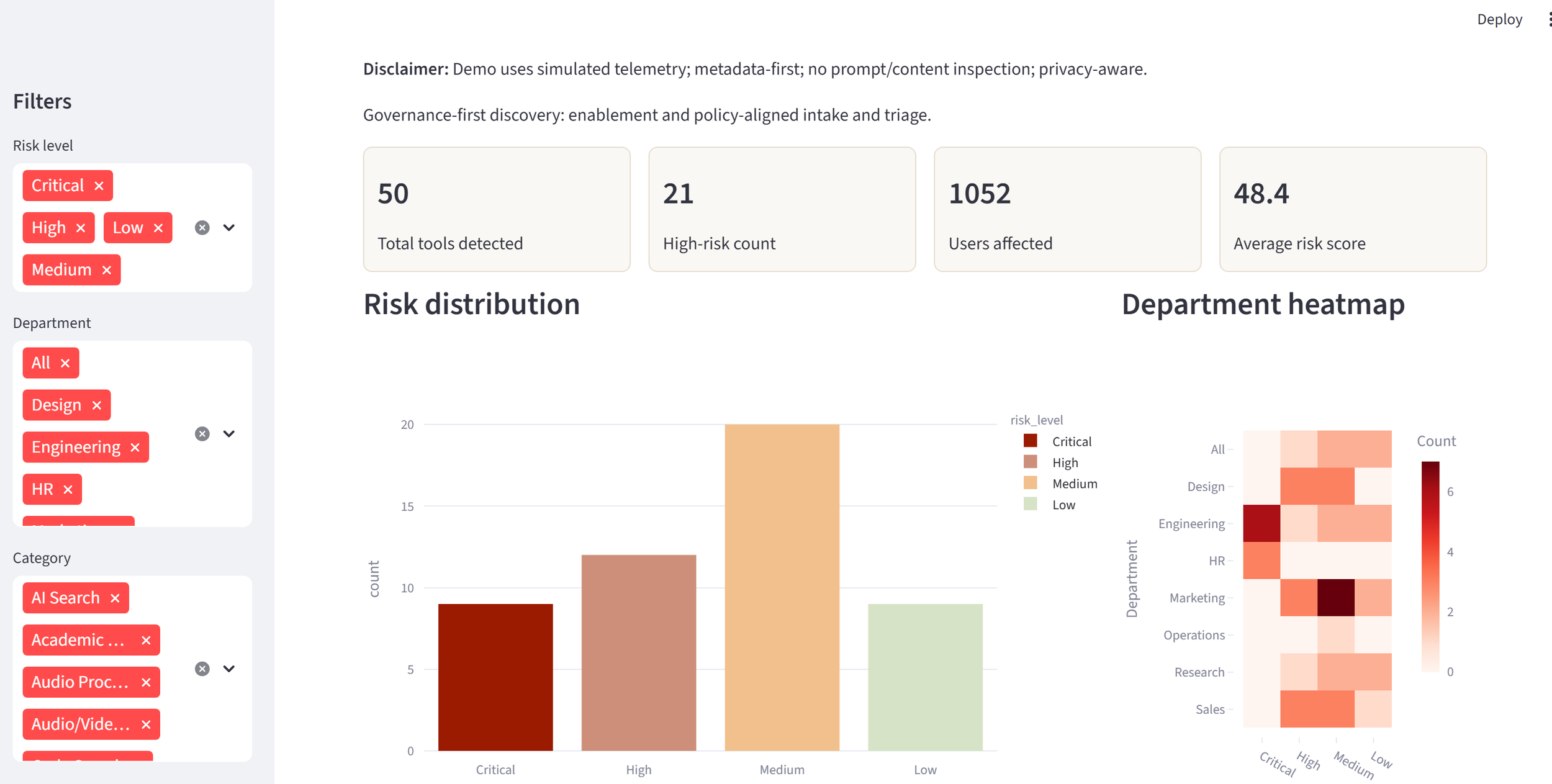Expand the Category dropdown
This screenshot has height=784, width=1552.
[x=229, y=669]
